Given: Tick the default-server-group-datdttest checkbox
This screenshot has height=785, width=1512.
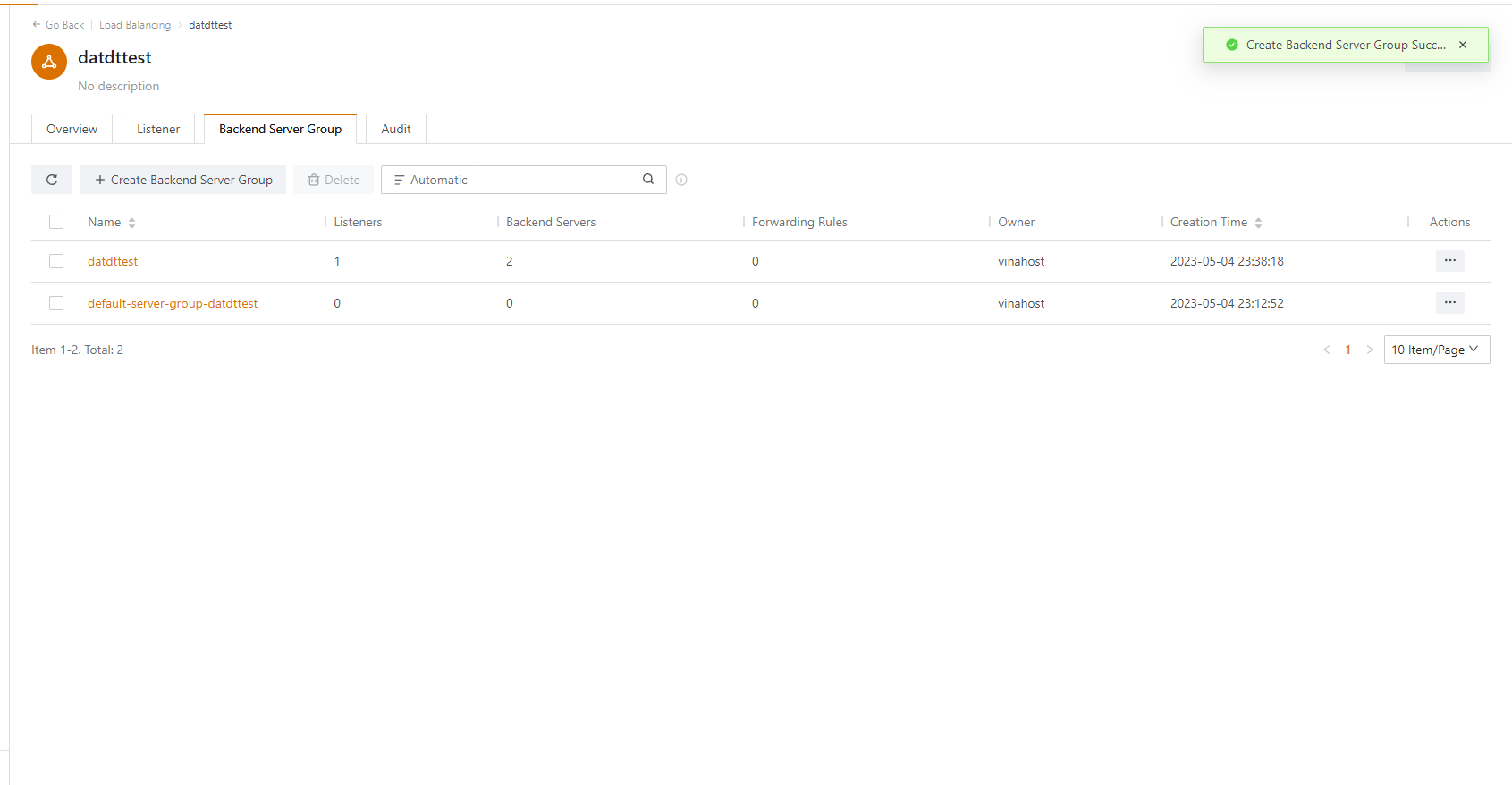Looking at the screenshot, I should click(x=56, y=303).
